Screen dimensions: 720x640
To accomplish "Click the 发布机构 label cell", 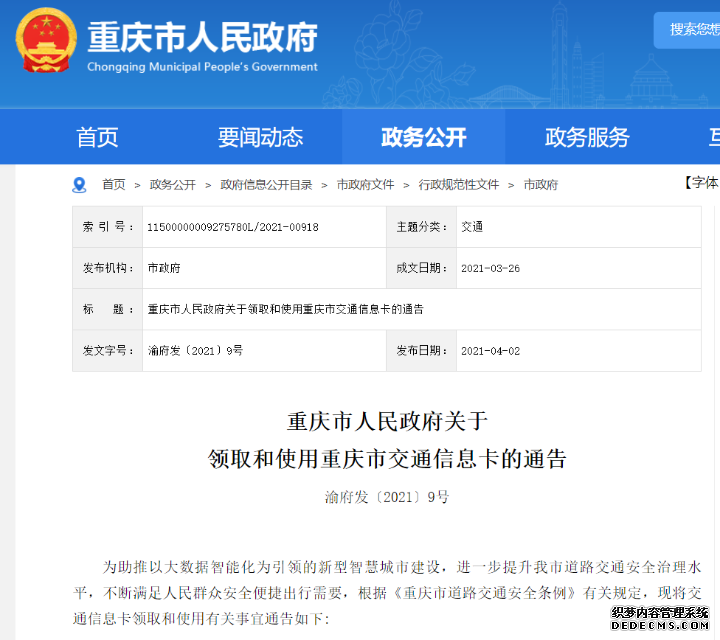I will pyautogui.click(x=107, y=268).
